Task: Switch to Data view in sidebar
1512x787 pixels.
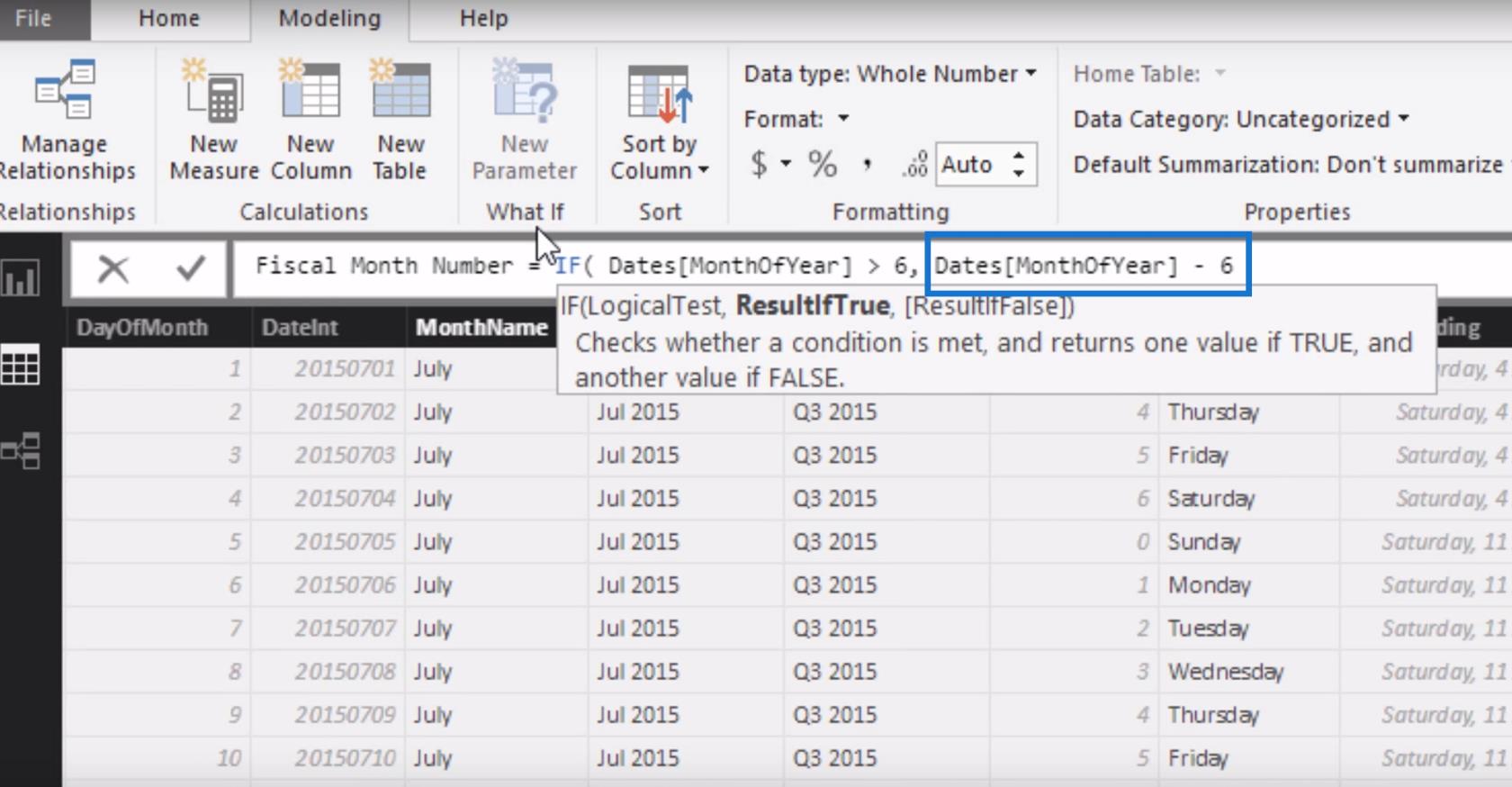Action: [21, 365]
